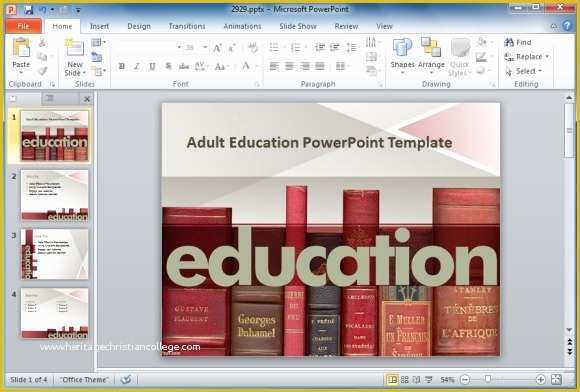
Task: Click the Find binoculars button
Action: [x=518, y=42]
